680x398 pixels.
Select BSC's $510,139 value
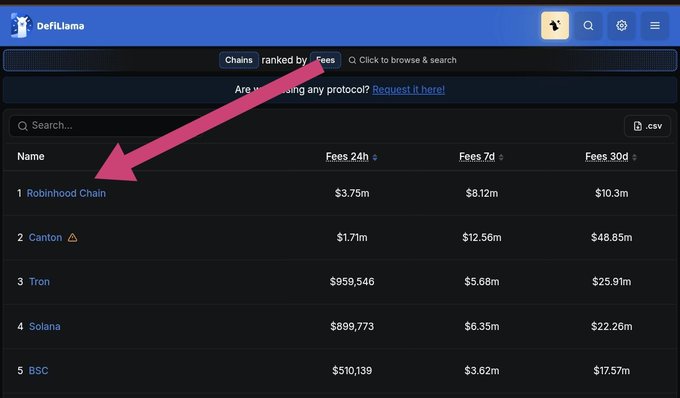(352, 371)
